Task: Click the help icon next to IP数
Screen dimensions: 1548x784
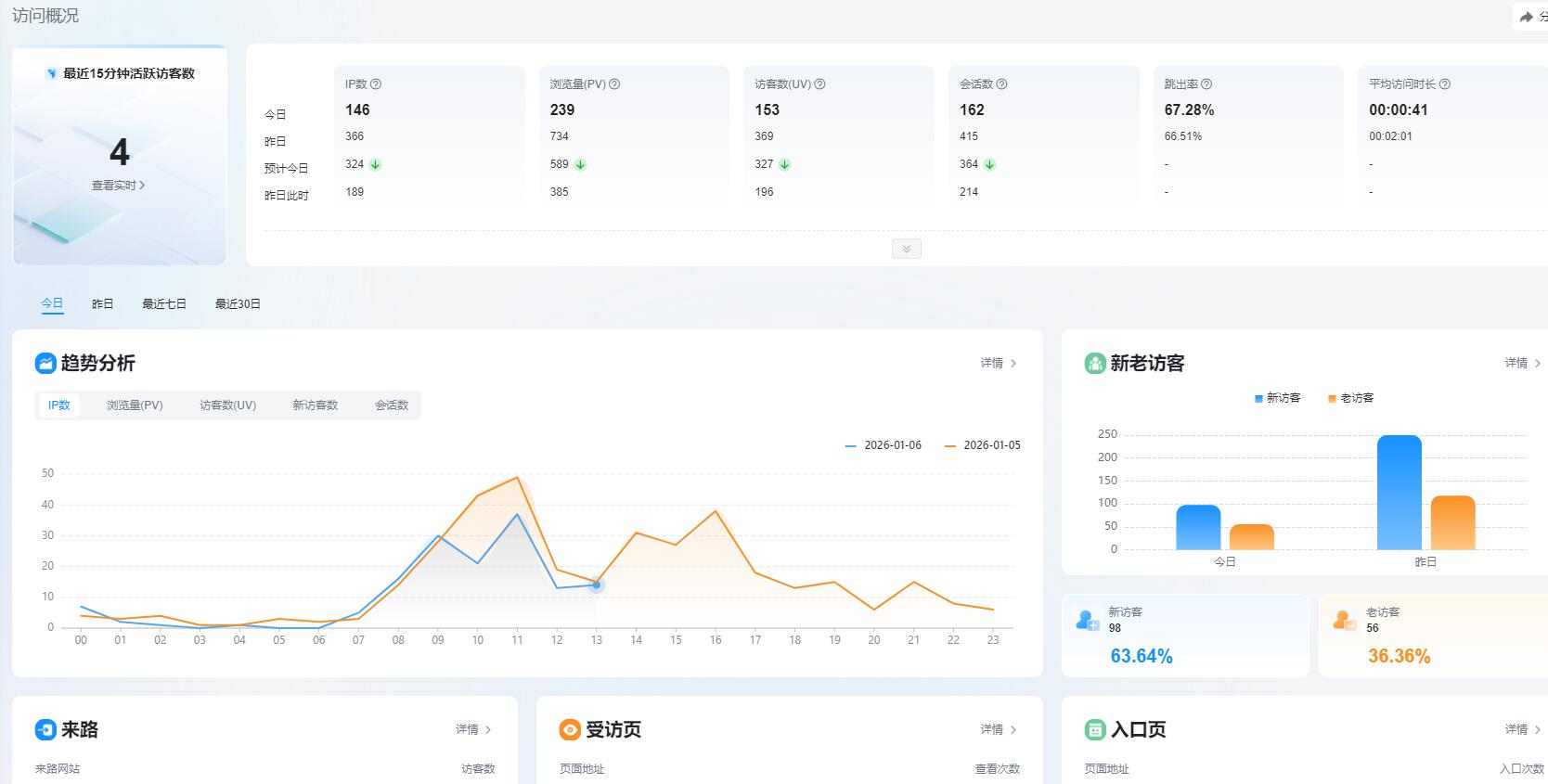Action: tap(376, 84)
